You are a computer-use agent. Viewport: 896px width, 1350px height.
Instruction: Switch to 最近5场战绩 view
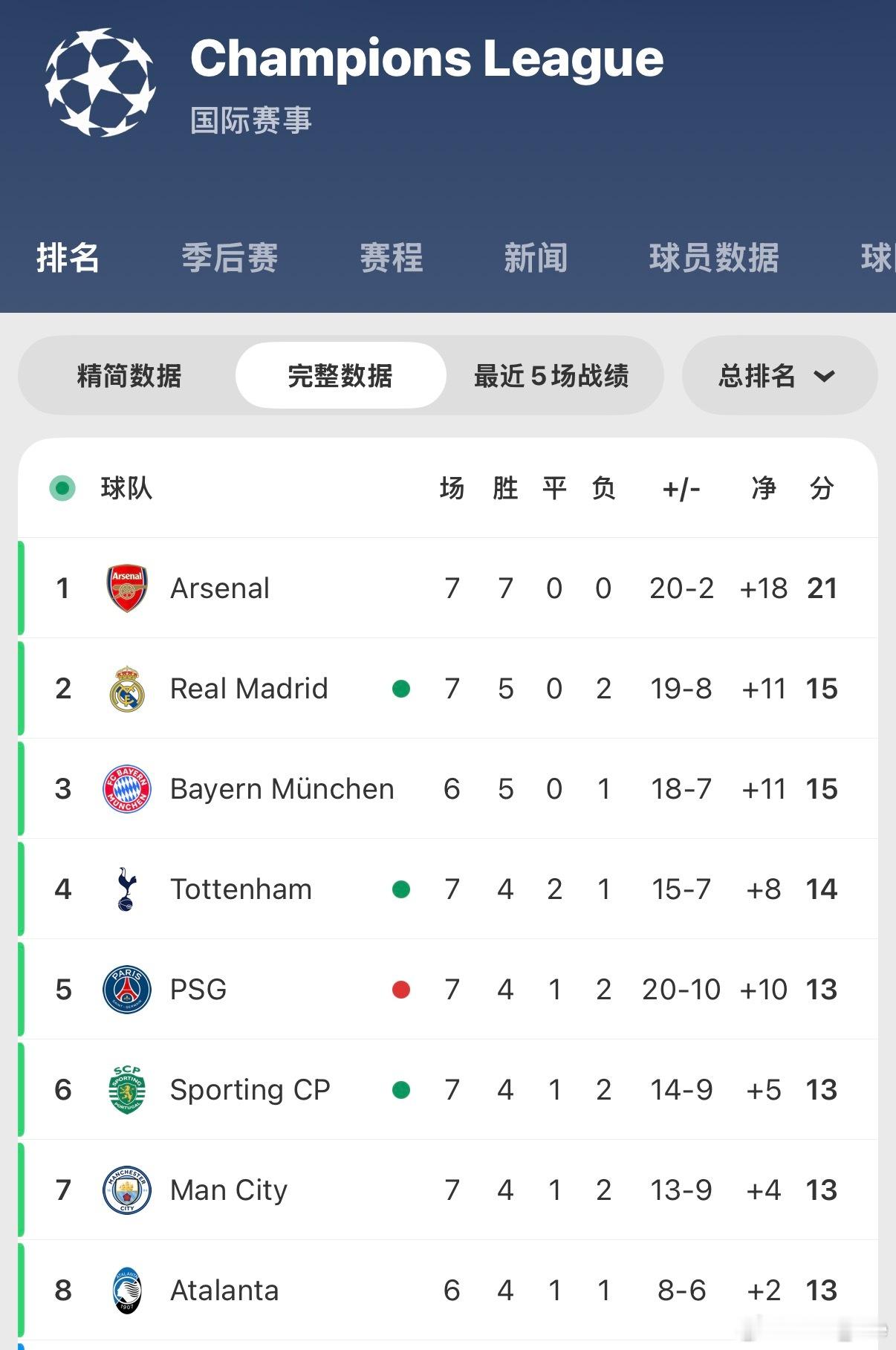[551, 376]
